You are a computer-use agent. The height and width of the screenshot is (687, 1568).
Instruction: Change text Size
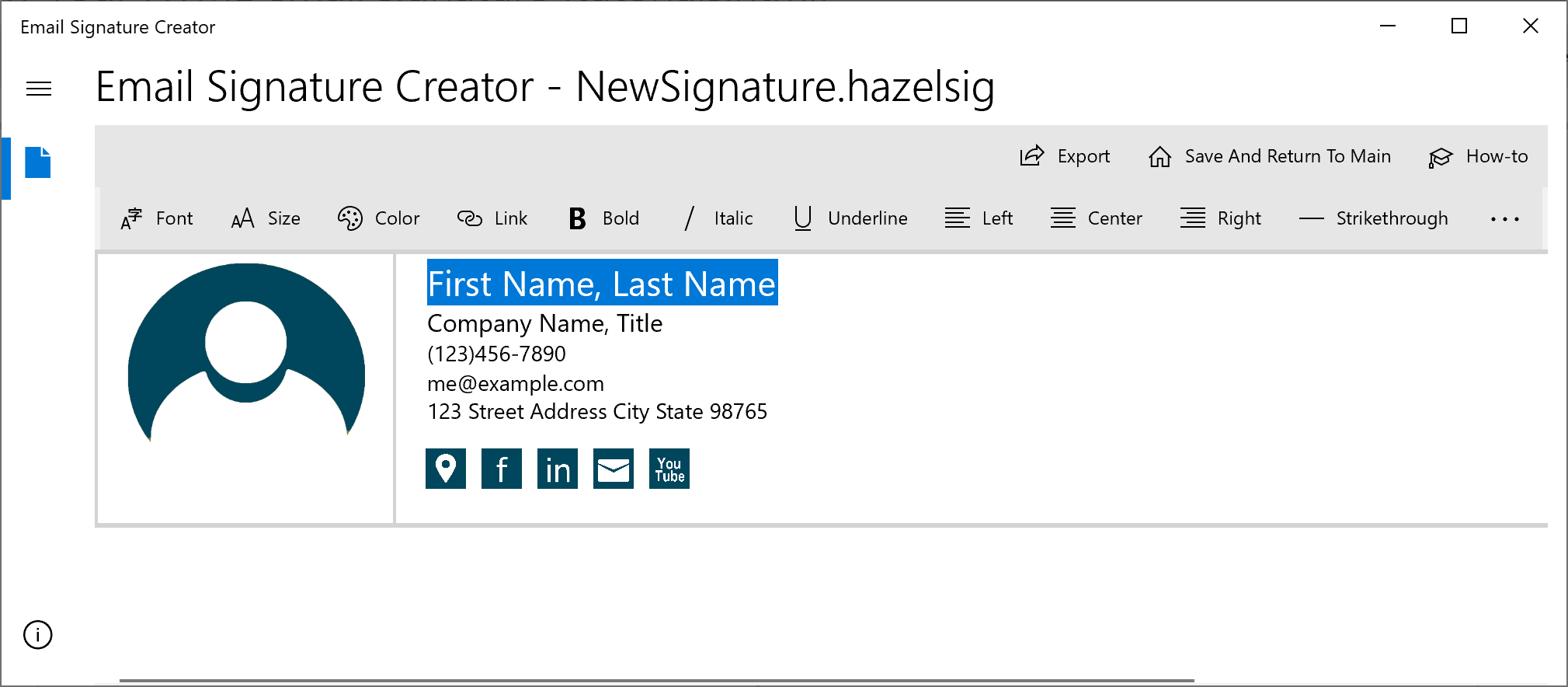(266, 218)
